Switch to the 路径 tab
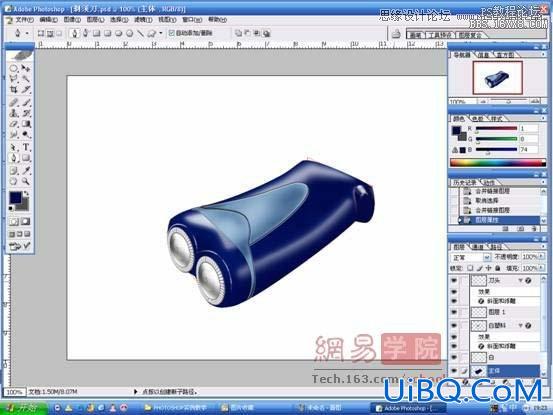 click(496, 247)
